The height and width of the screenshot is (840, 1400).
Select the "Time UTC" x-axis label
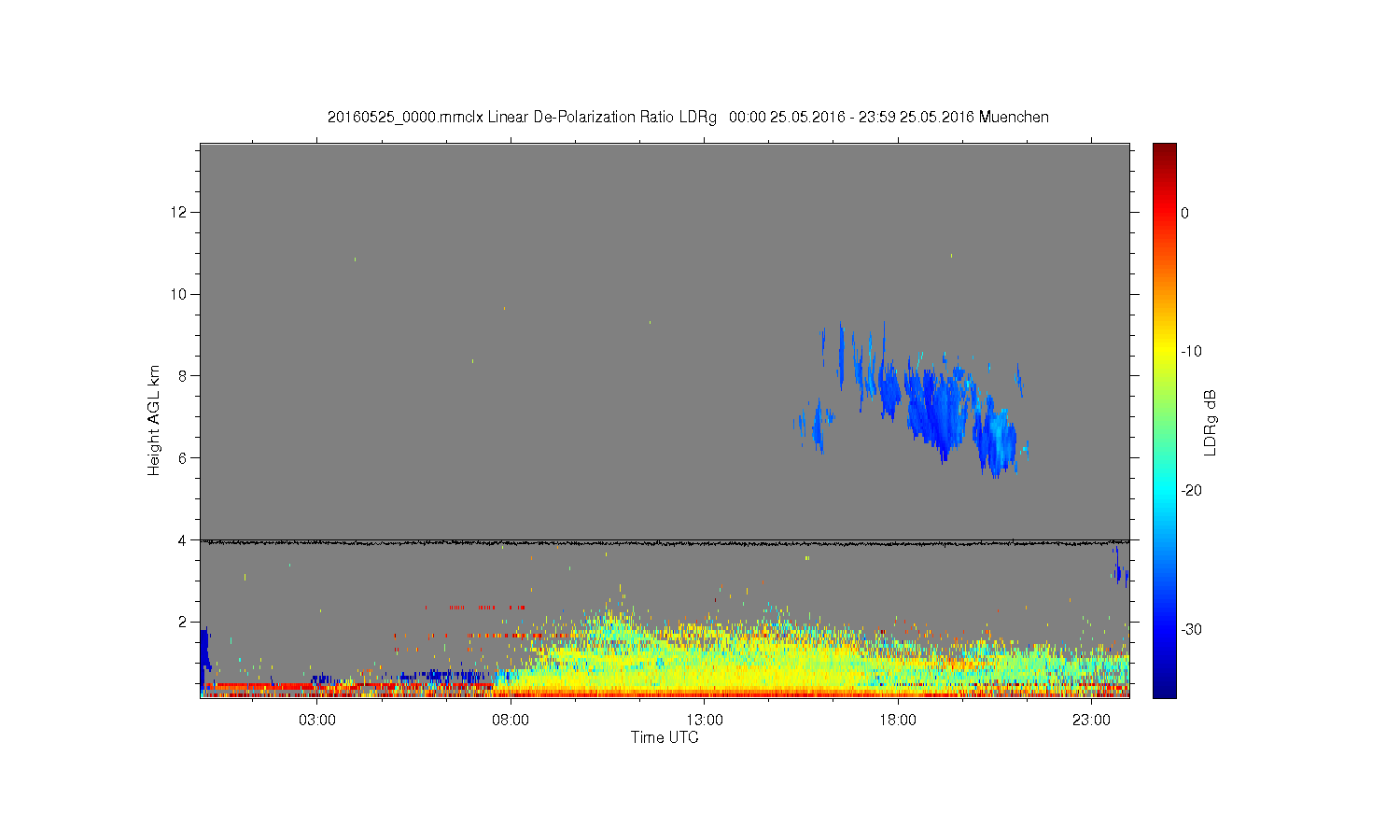click(x=665, y=737)
